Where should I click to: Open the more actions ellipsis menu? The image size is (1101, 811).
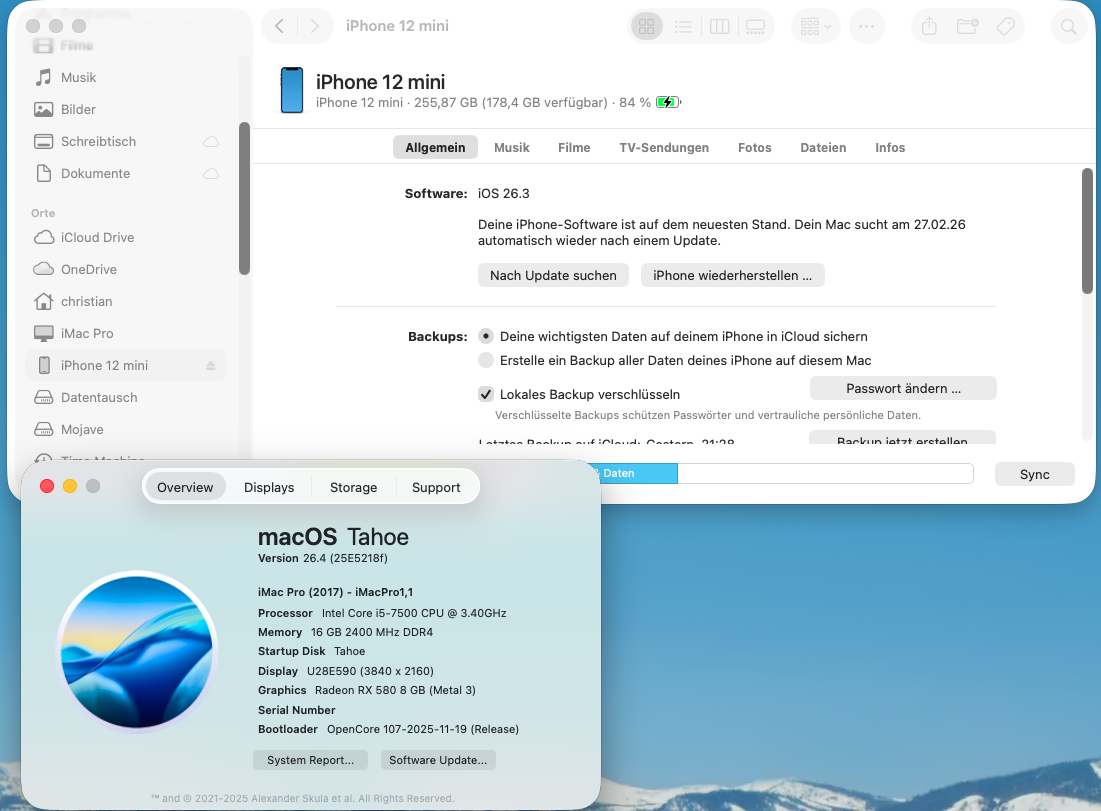pos(866,27)
